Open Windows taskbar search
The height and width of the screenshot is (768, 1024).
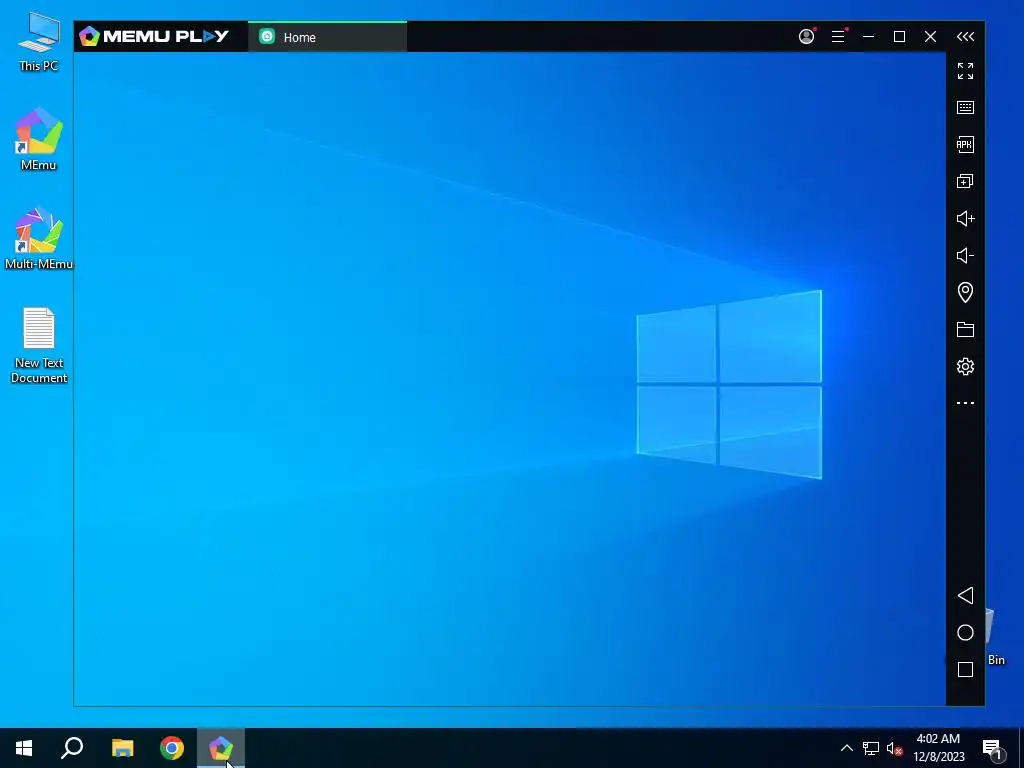pos(72,748)
